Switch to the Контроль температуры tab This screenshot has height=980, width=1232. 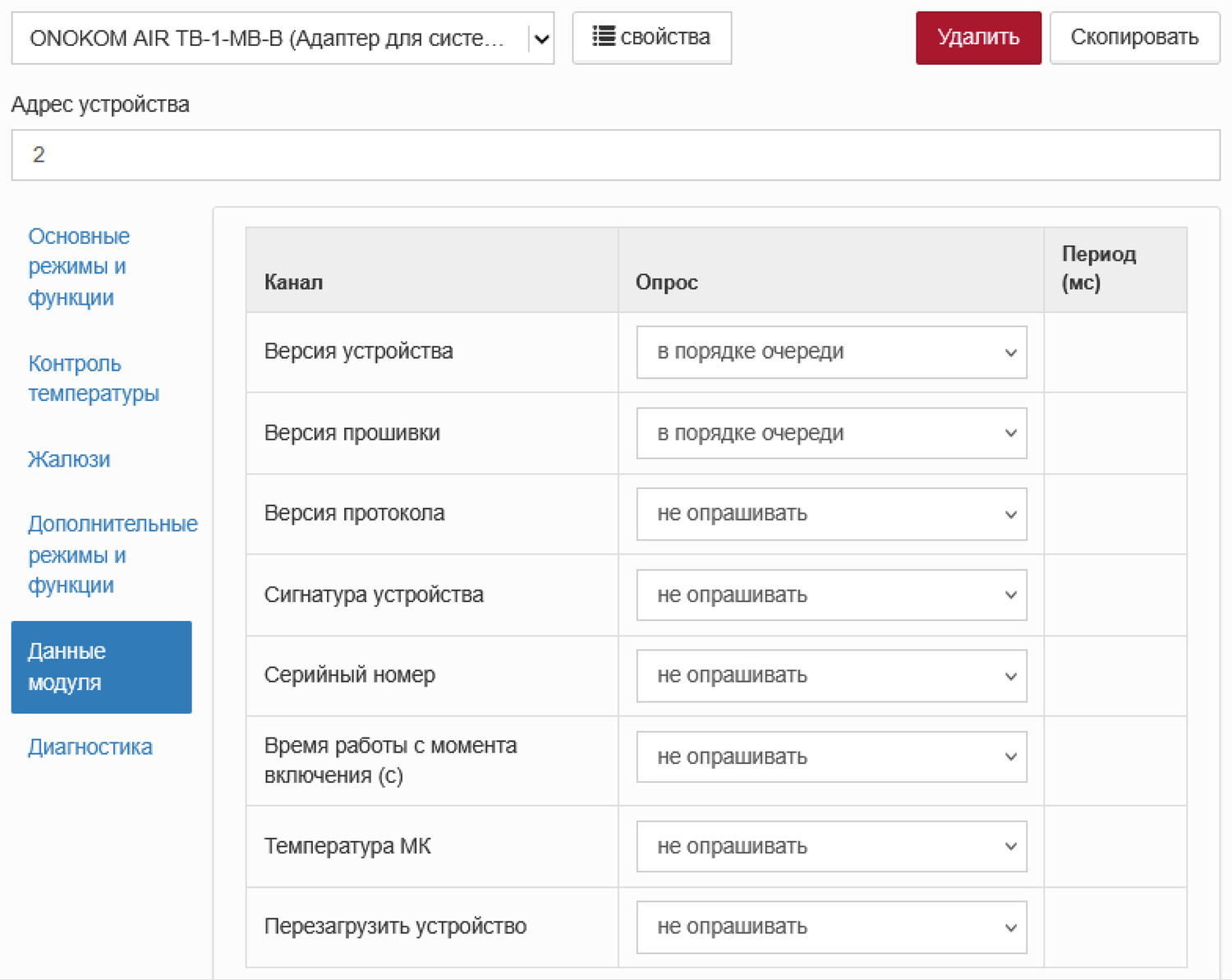(x=93, y=378)
